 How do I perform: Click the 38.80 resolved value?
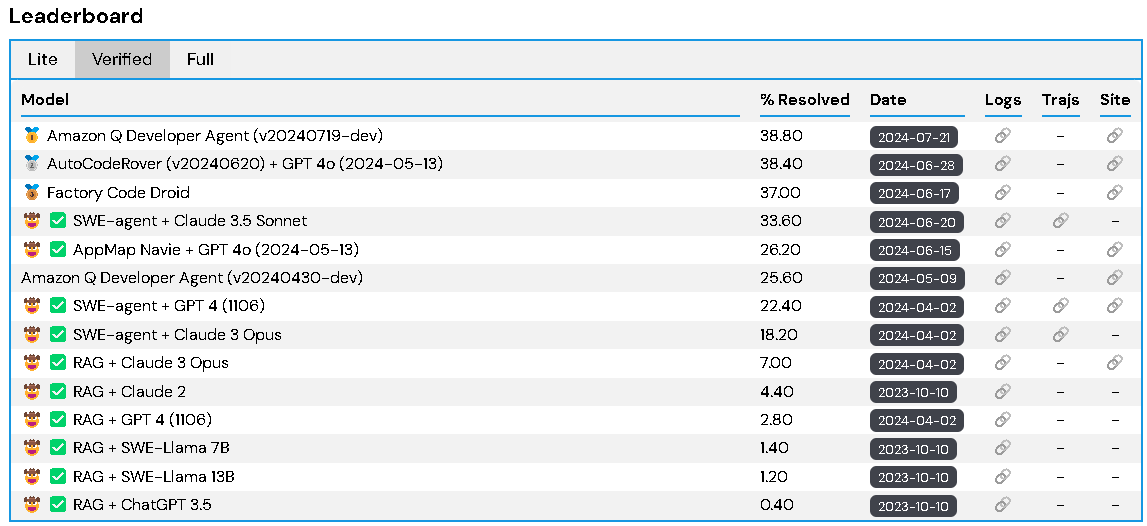[781, 135]
